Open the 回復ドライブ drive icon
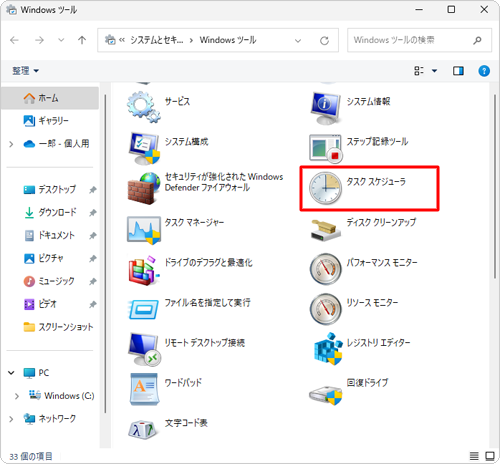500x464 pixels. pos(326,395)
